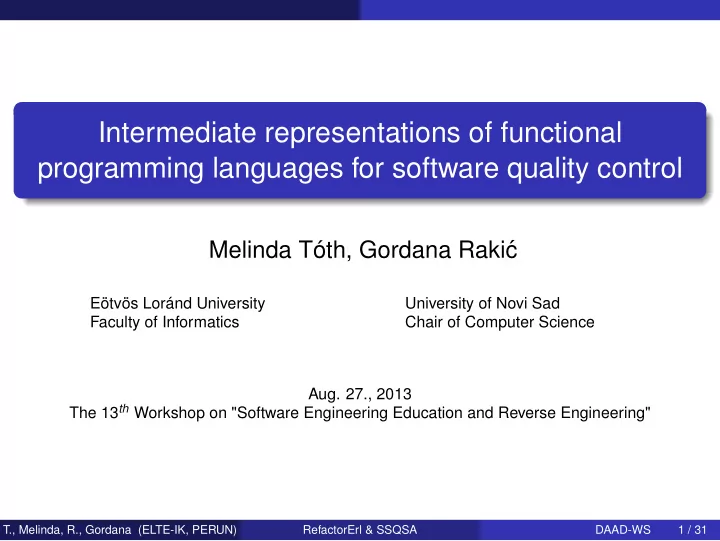Select "Eötvös Loránd University" text
This screenshot has height=541, width=720.
pos(177,303)
